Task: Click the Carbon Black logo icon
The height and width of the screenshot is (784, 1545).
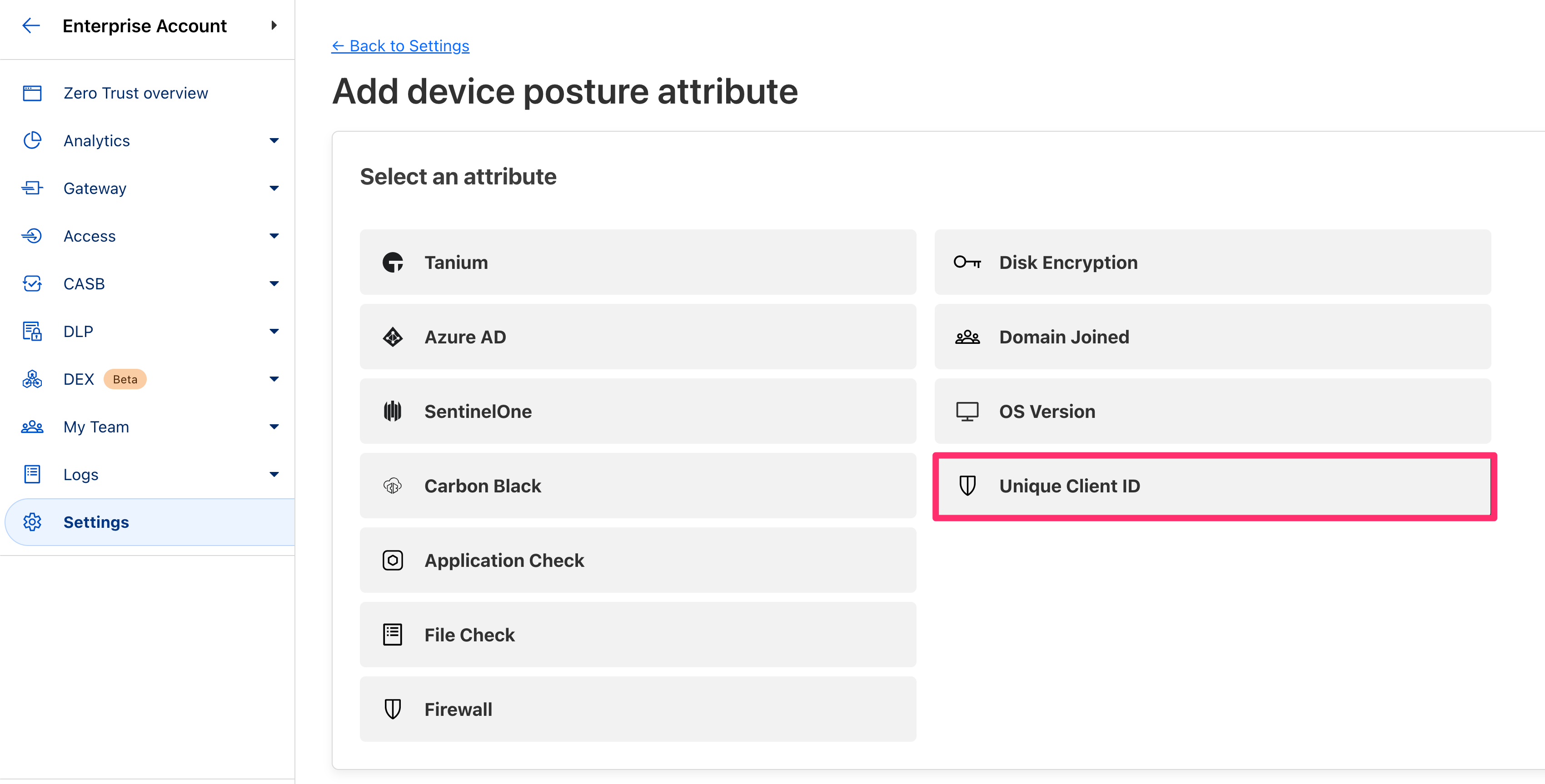Action: pos(393,486)
